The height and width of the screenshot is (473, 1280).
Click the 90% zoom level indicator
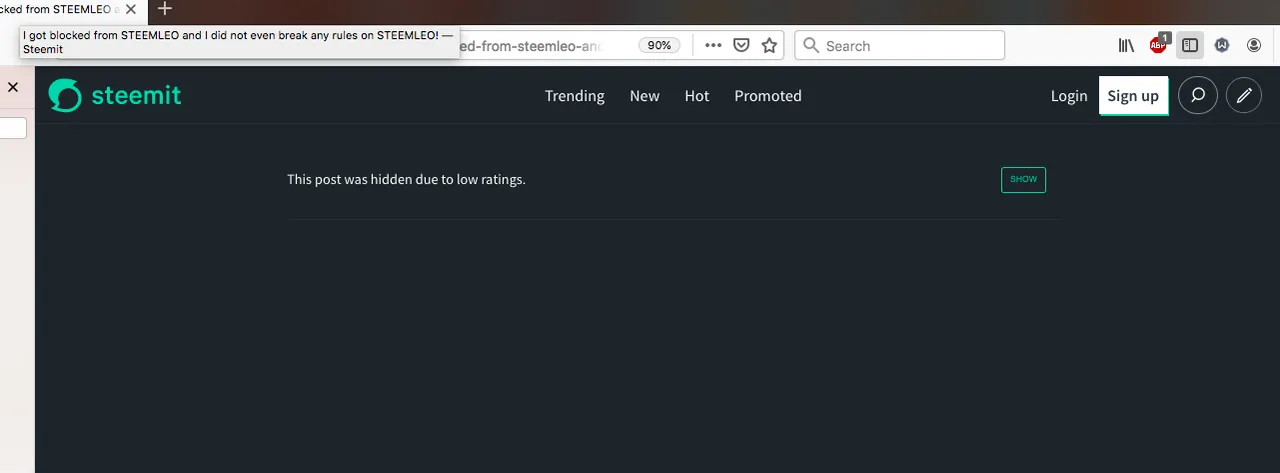(x=660, y=45)
